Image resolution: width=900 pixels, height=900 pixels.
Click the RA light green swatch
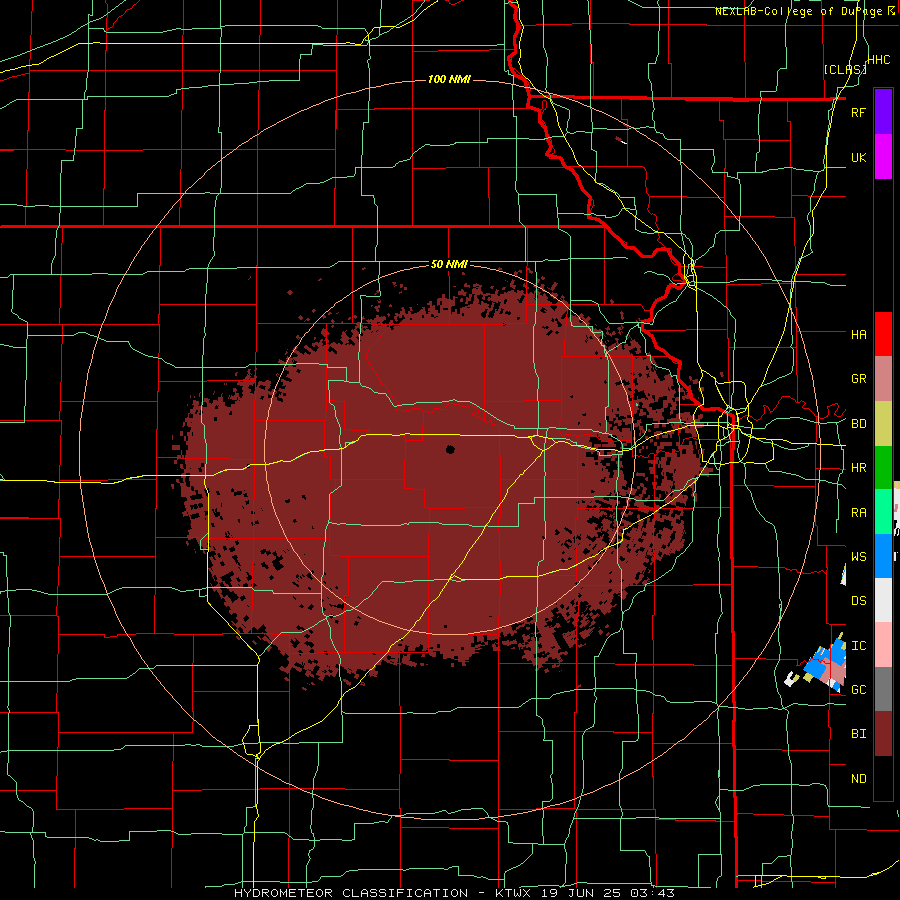883,512
